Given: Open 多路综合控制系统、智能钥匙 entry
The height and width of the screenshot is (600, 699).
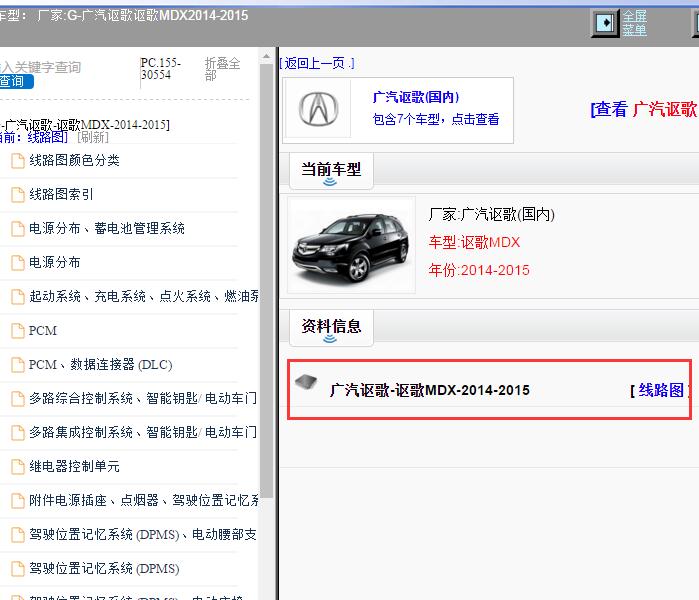Looking at the screenshot, I should [143, 399].
